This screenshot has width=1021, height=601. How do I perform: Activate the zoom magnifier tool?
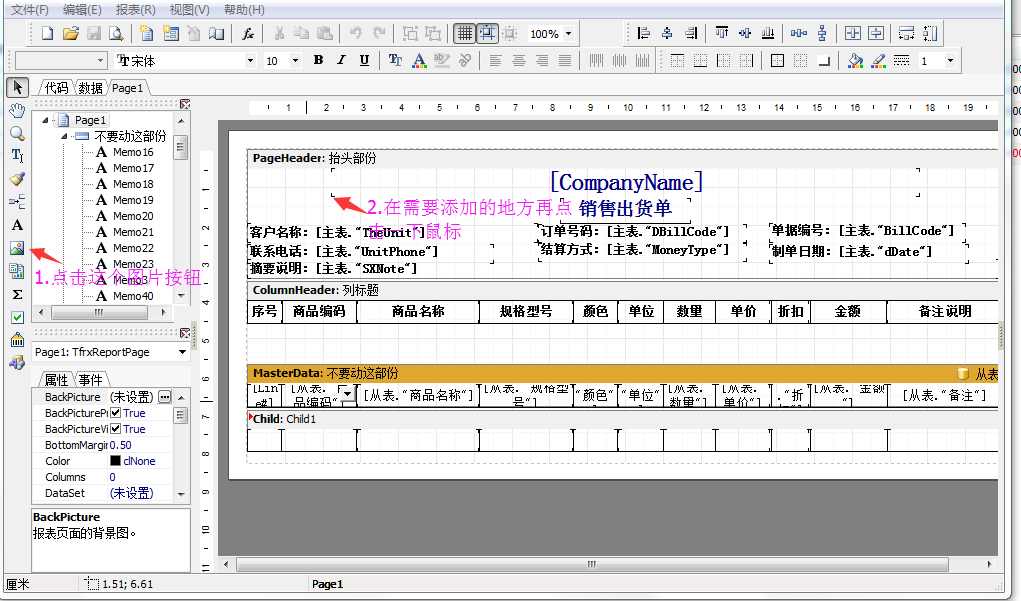(17, 133)
